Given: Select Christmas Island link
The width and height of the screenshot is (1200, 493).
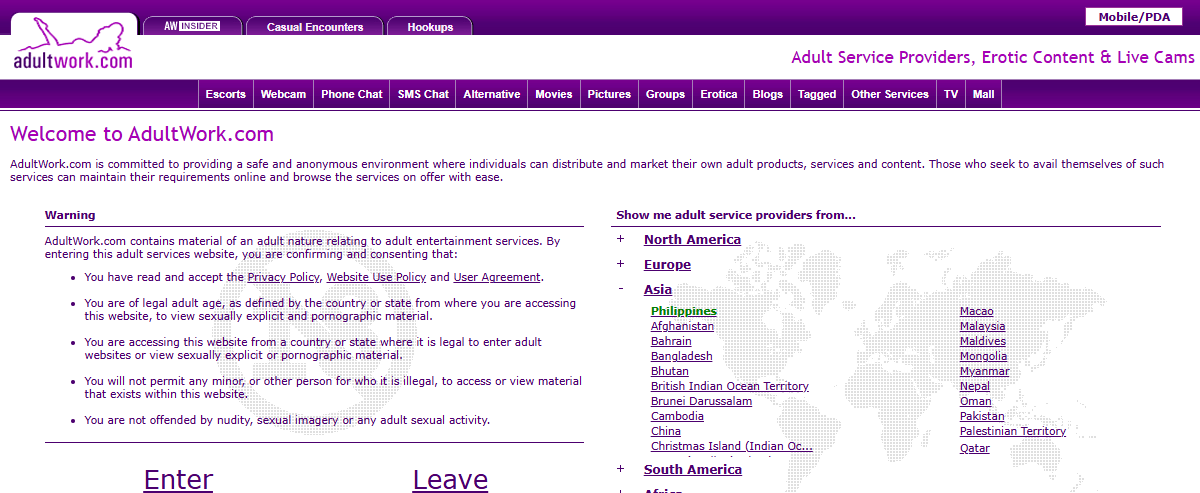Looking at the screenshot, I should [732, 446].
